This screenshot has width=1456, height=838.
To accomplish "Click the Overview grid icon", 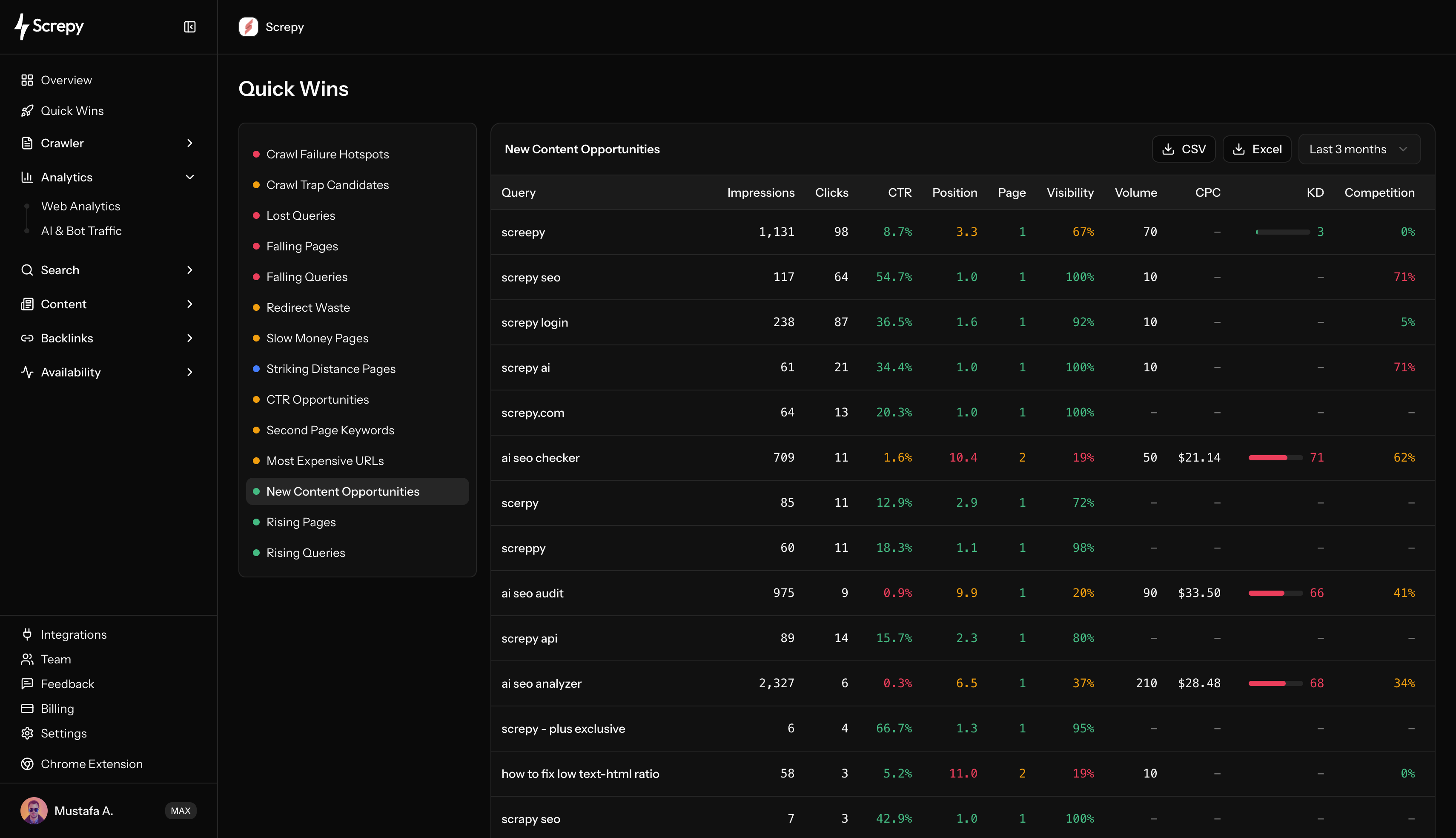I will point(27,80).
